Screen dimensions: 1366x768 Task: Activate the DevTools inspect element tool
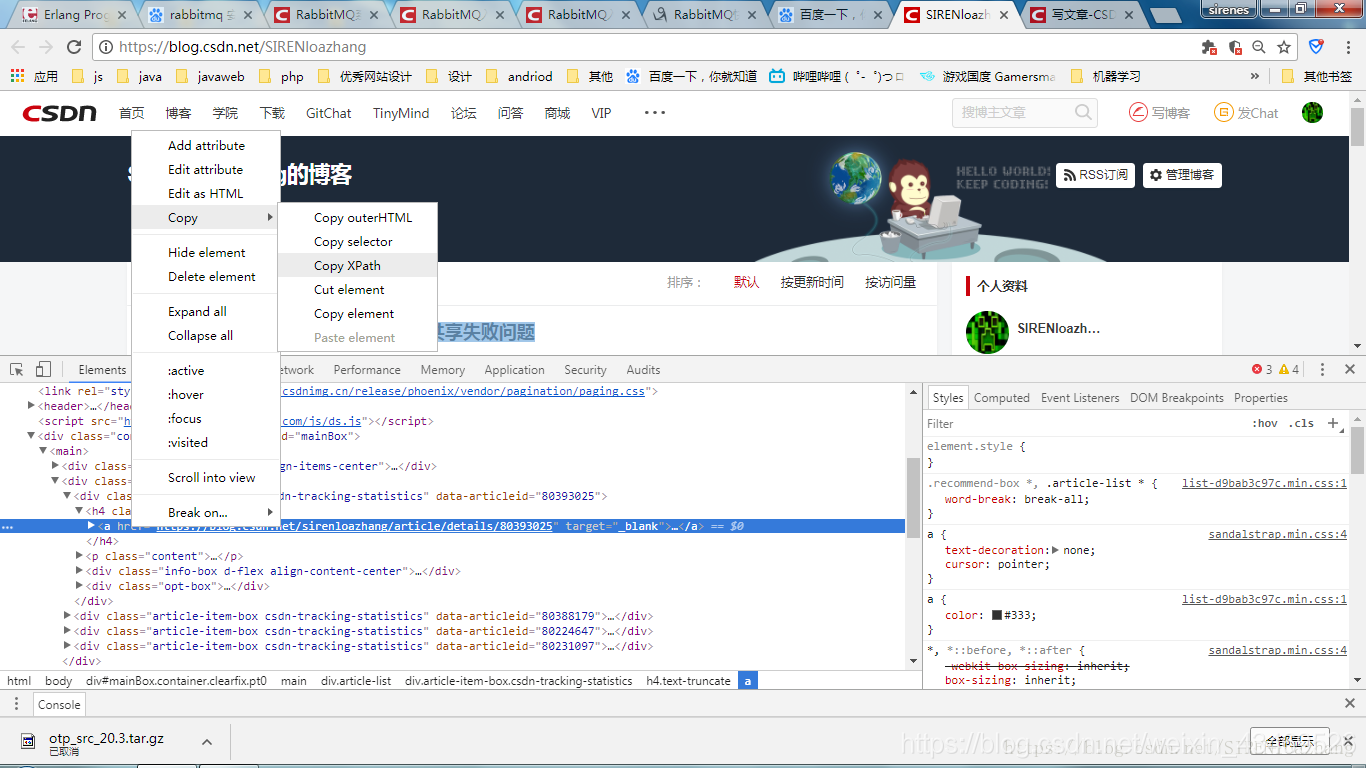tap(17, 369)
